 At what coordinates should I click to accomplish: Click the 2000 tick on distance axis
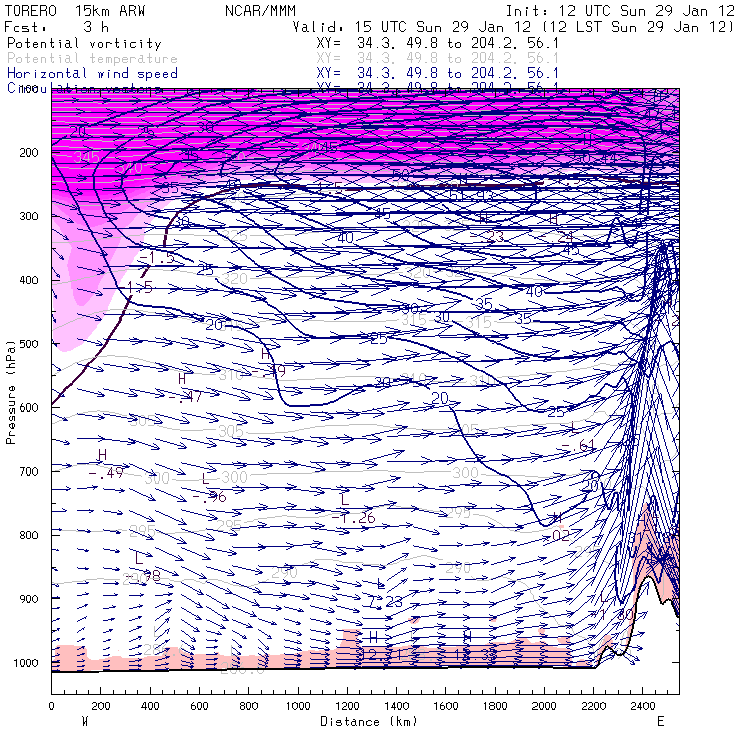544,706
